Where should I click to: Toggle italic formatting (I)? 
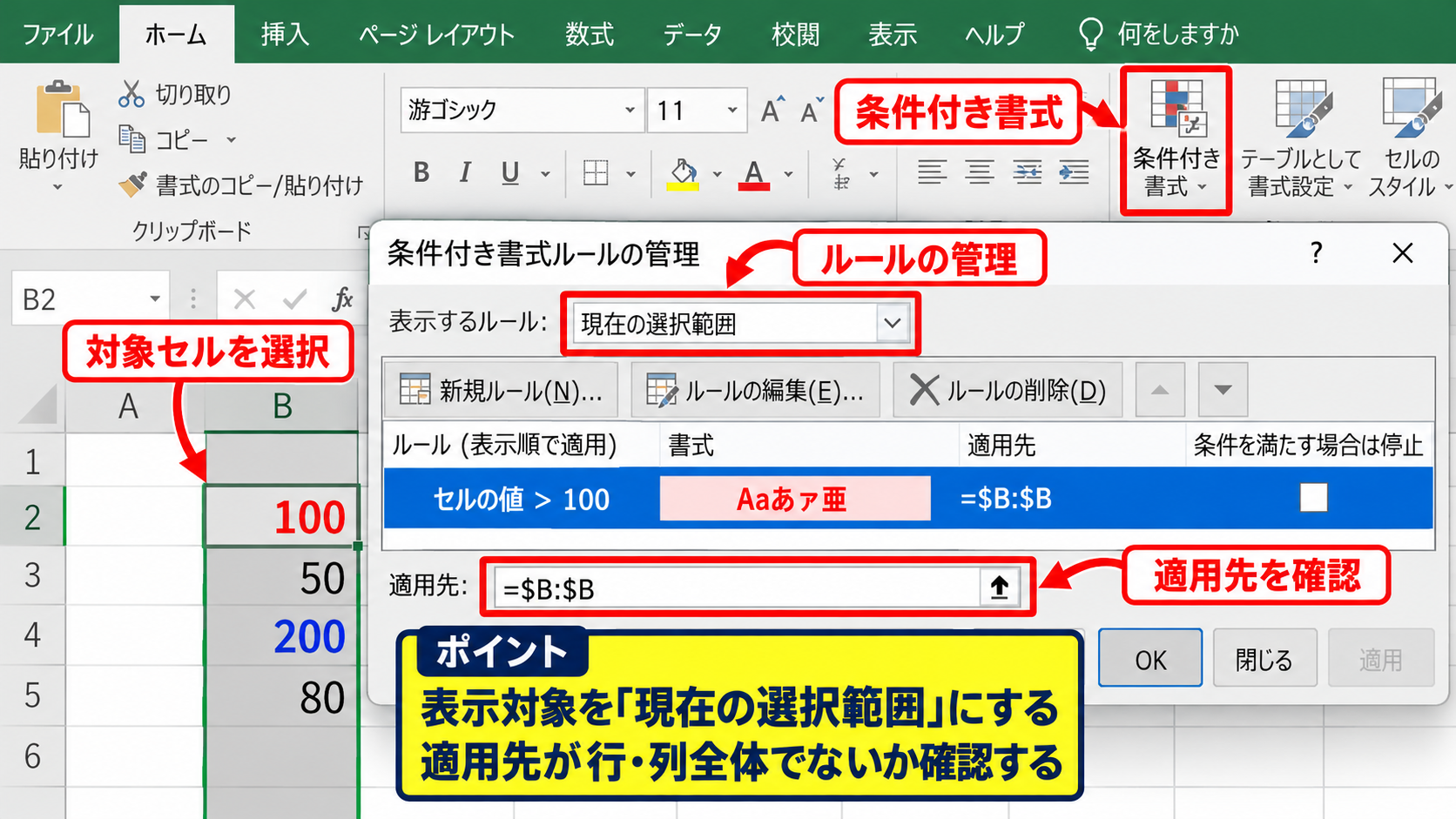pyautogui.click(x=465, y=173)
